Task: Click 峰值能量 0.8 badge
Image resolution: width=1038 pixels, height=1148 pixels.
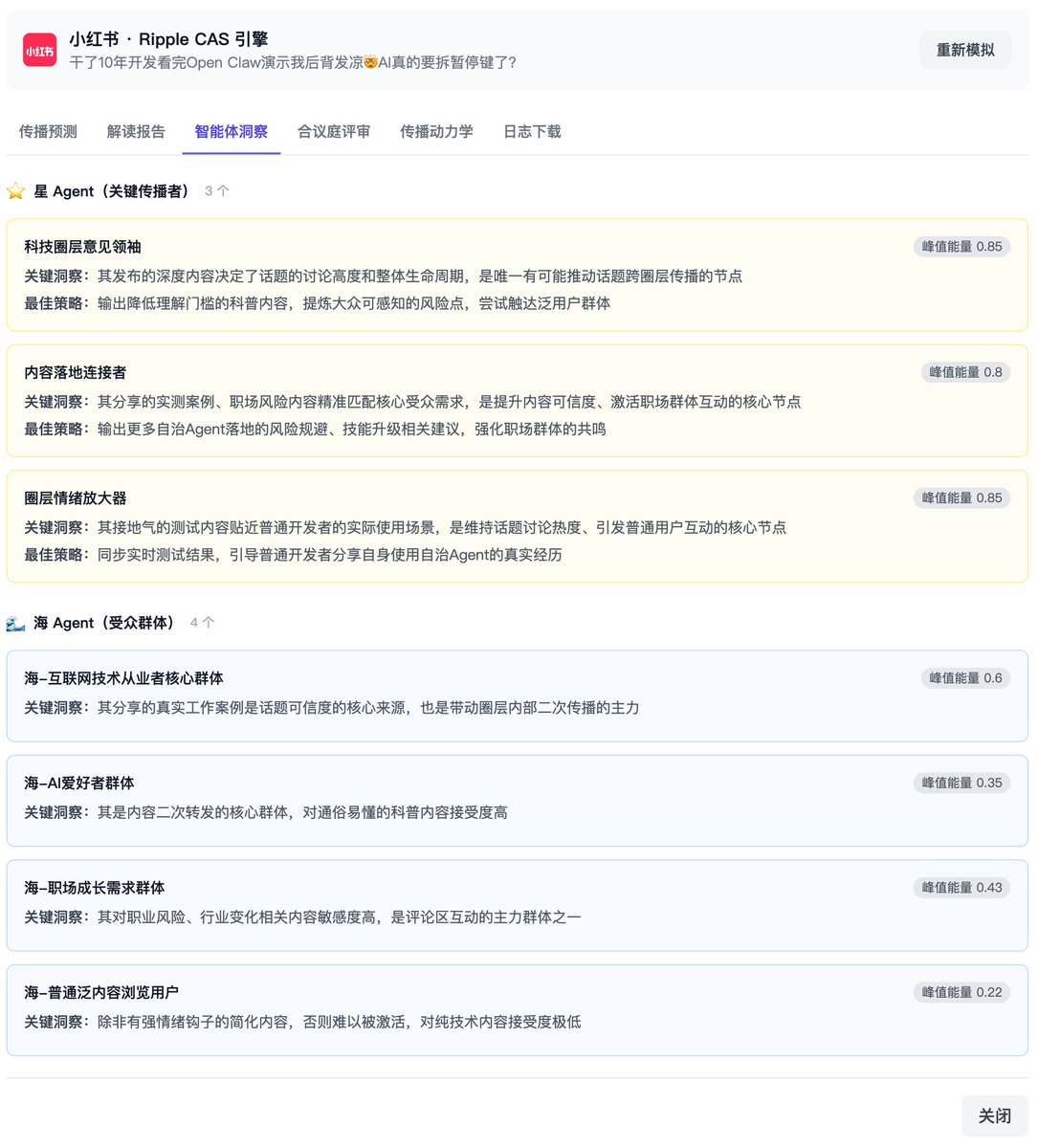Action: 965,372
